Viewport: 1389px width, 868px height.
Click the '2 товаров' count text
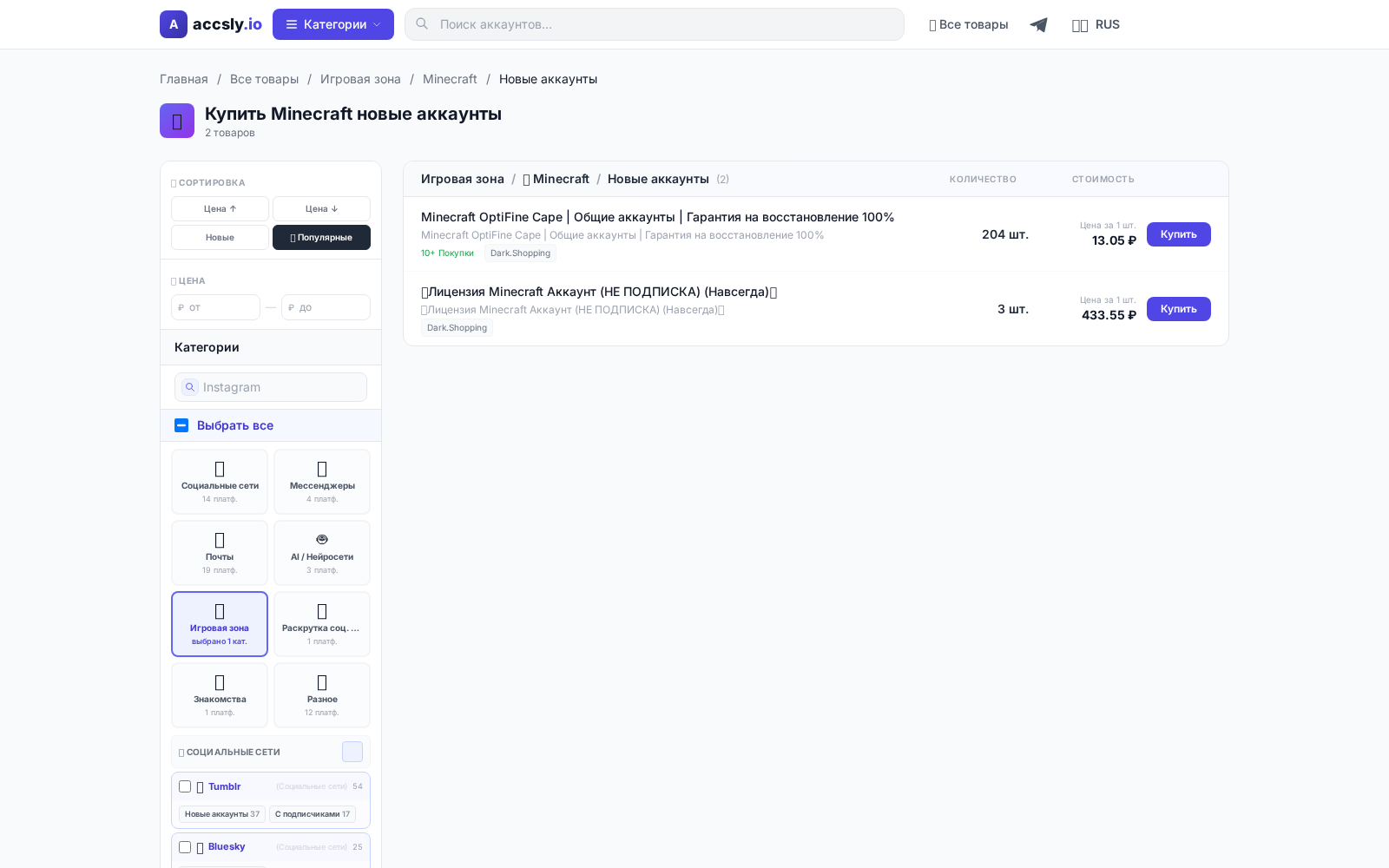pyautogui.click(x=230, y=133)
